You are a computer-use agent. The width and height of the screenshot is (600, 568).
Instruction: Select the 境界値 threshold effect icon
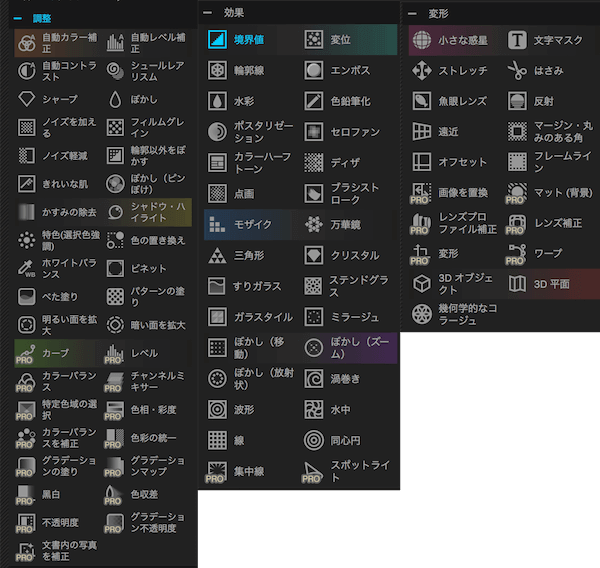click(217, 40)
